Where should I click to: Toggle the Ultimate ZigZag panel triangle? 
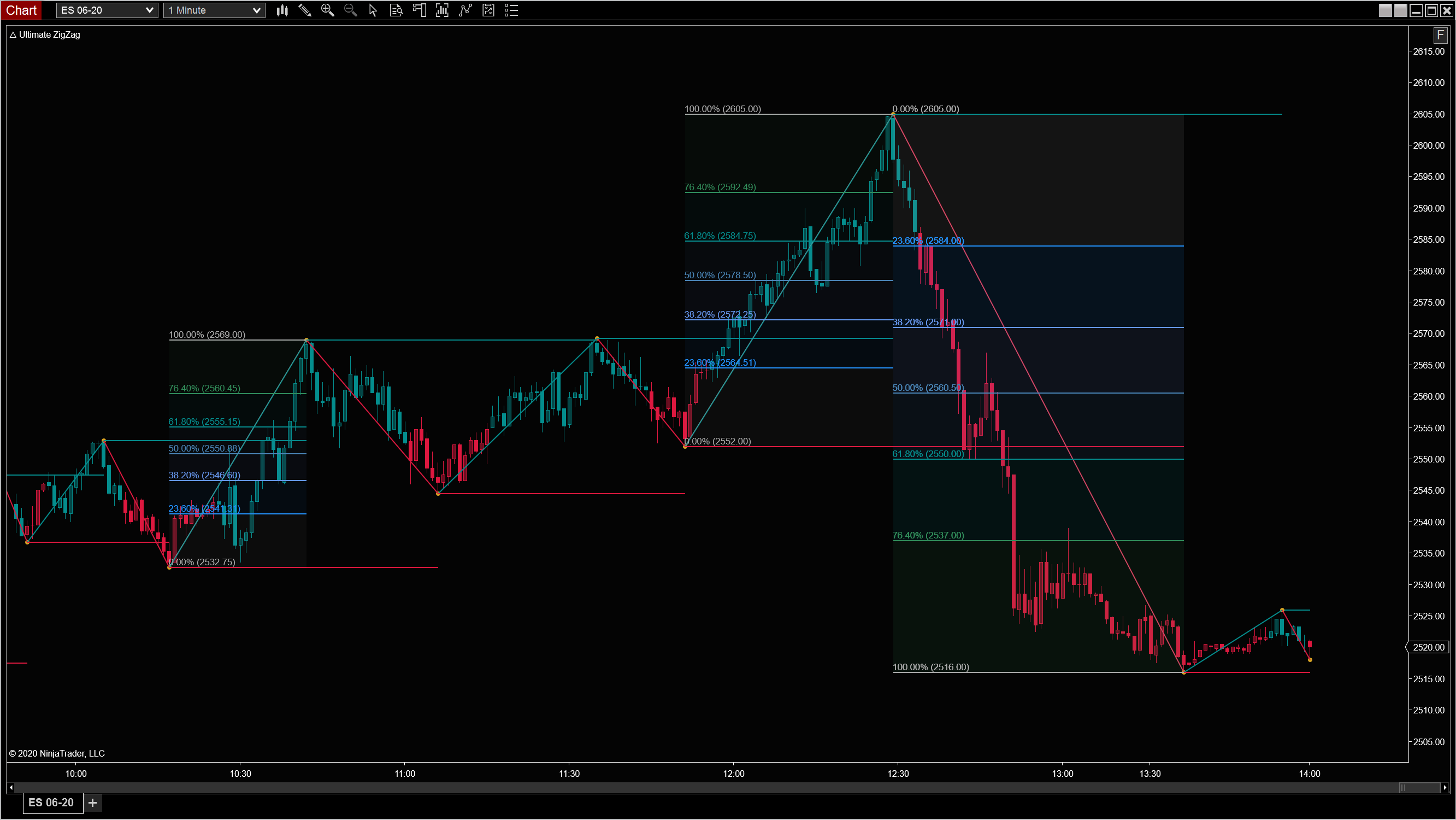pyautogui.click(x=13, y=35)
